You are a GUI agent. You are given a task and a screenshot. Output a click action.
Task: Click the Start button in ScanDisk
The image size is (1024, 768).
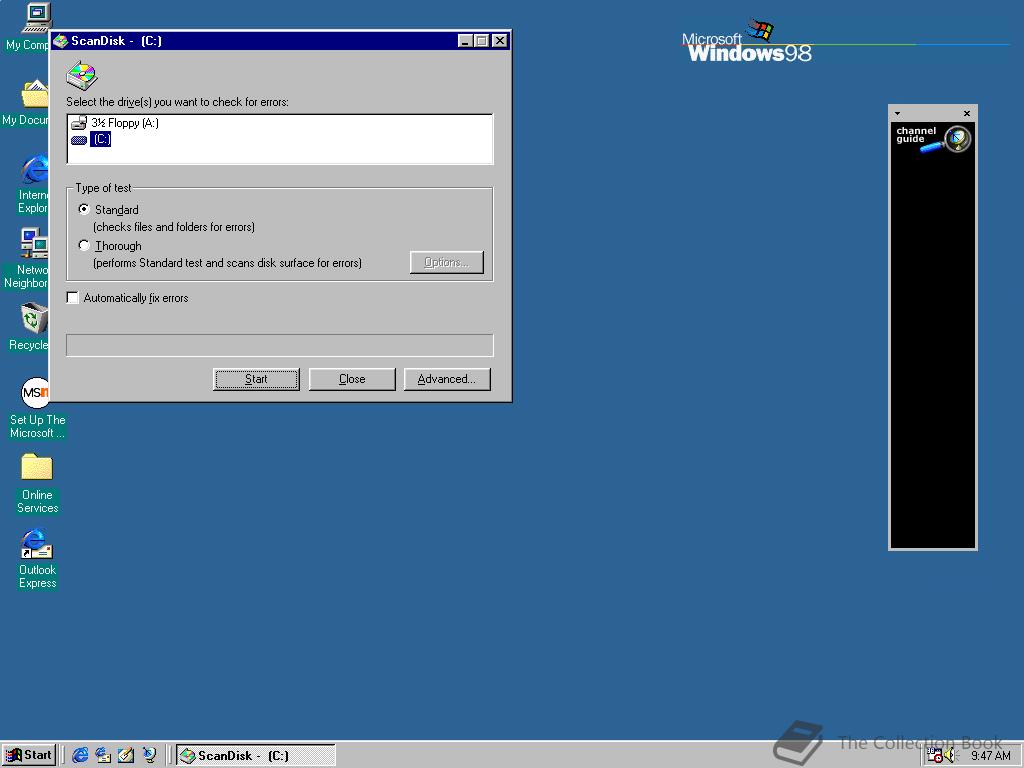click(x=256, y=379)
